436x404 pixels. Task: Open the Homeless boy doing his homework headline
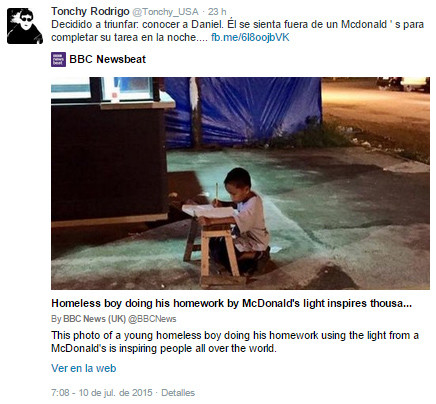(232, 303)
